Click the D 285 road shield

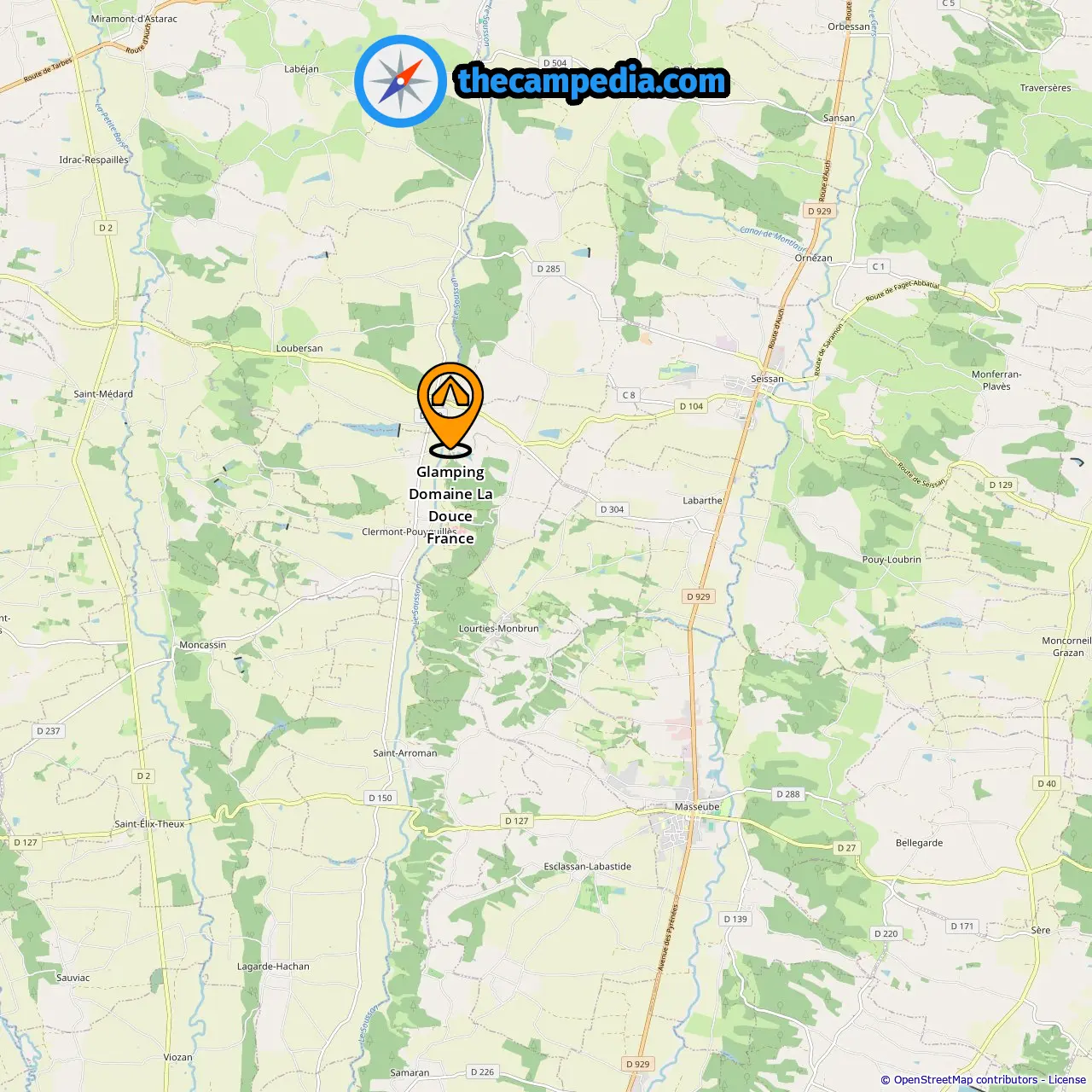click(549, 269)
